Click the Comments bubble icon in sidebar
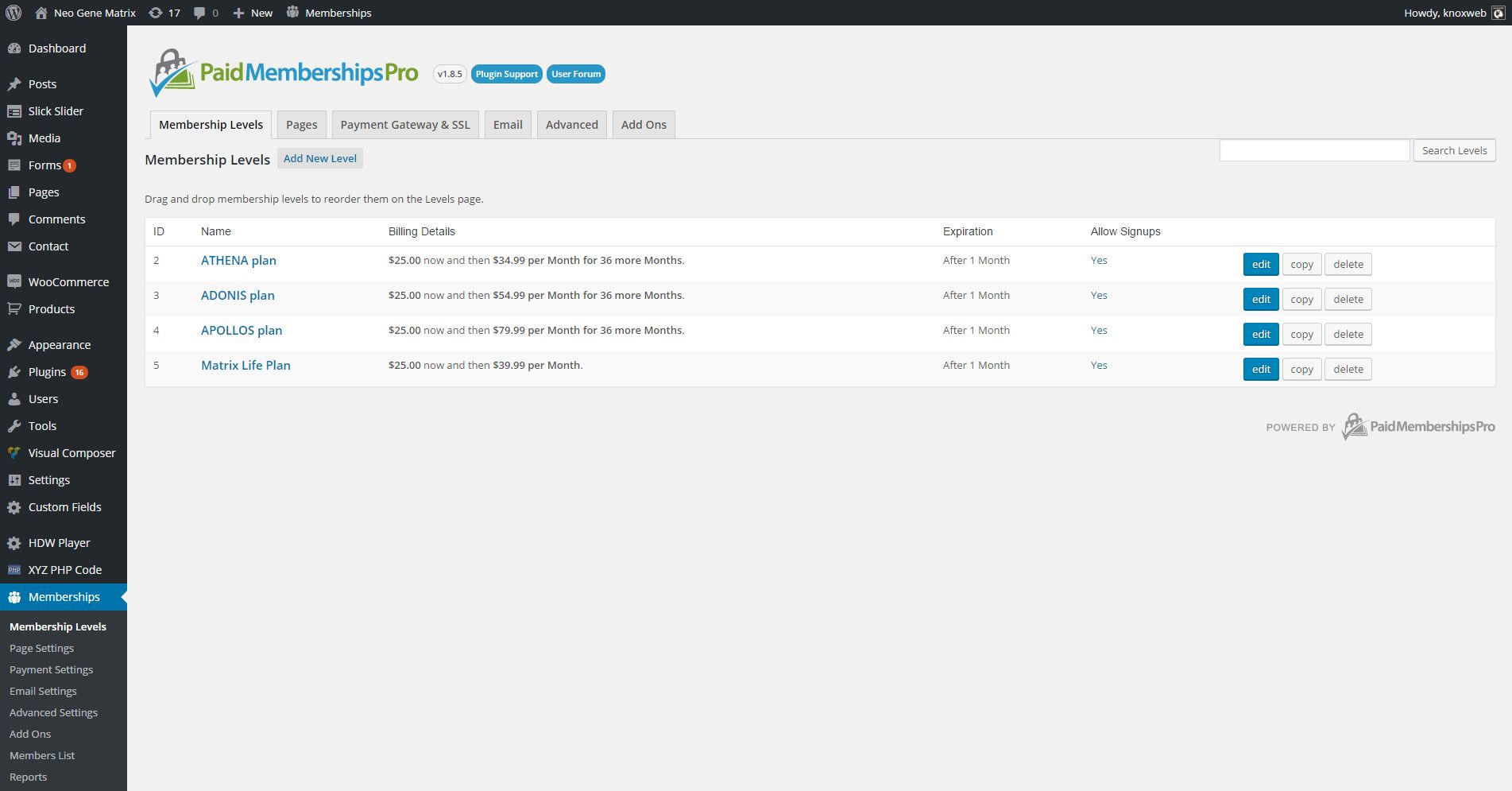The image size is (1512, 791). pos(14,219)
